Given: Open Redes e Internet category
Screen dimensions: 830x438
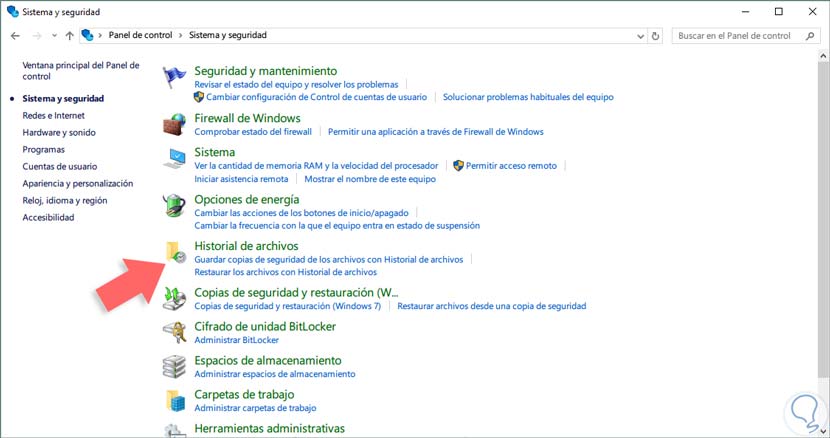Looking at the screenshot, I should (53, 115).
